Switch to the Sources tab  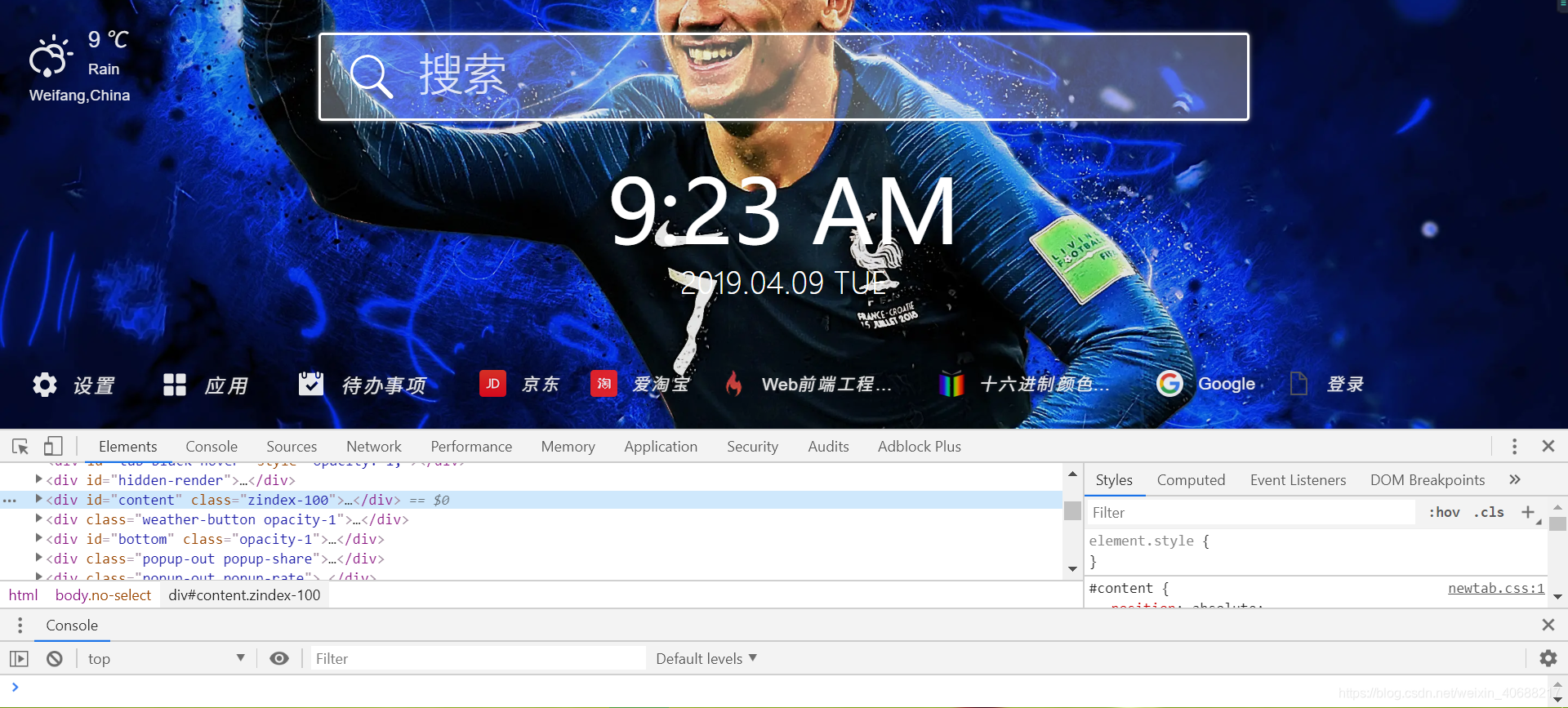pos(292,447)
